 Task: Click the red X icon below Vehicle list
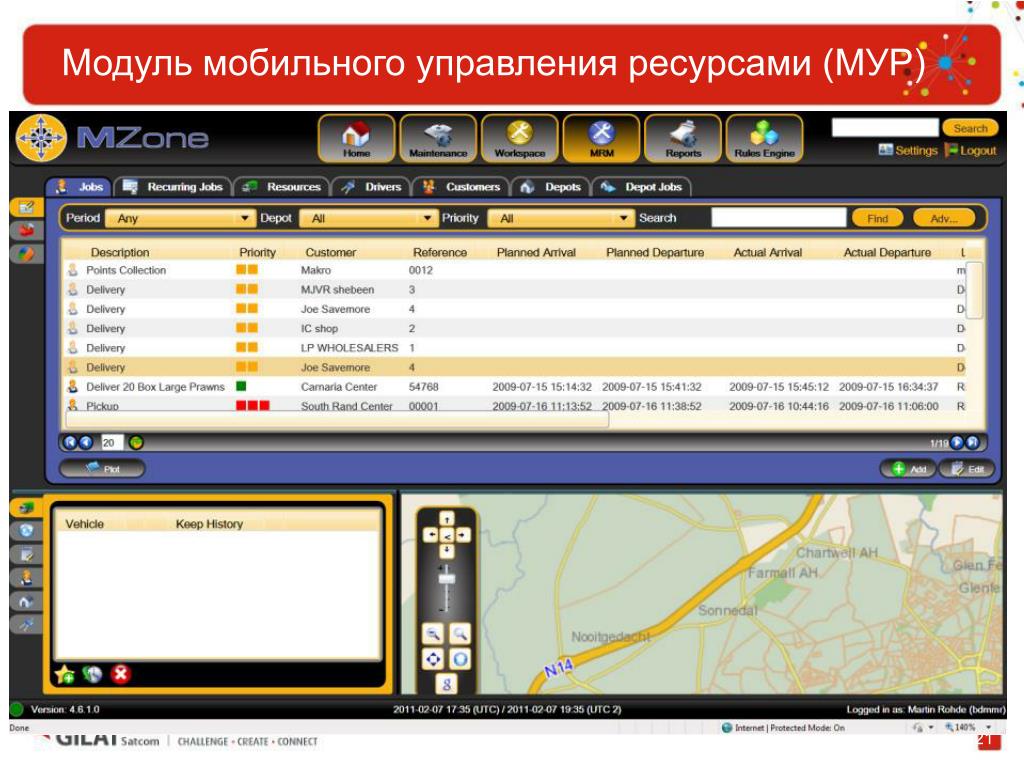point(120,673)
